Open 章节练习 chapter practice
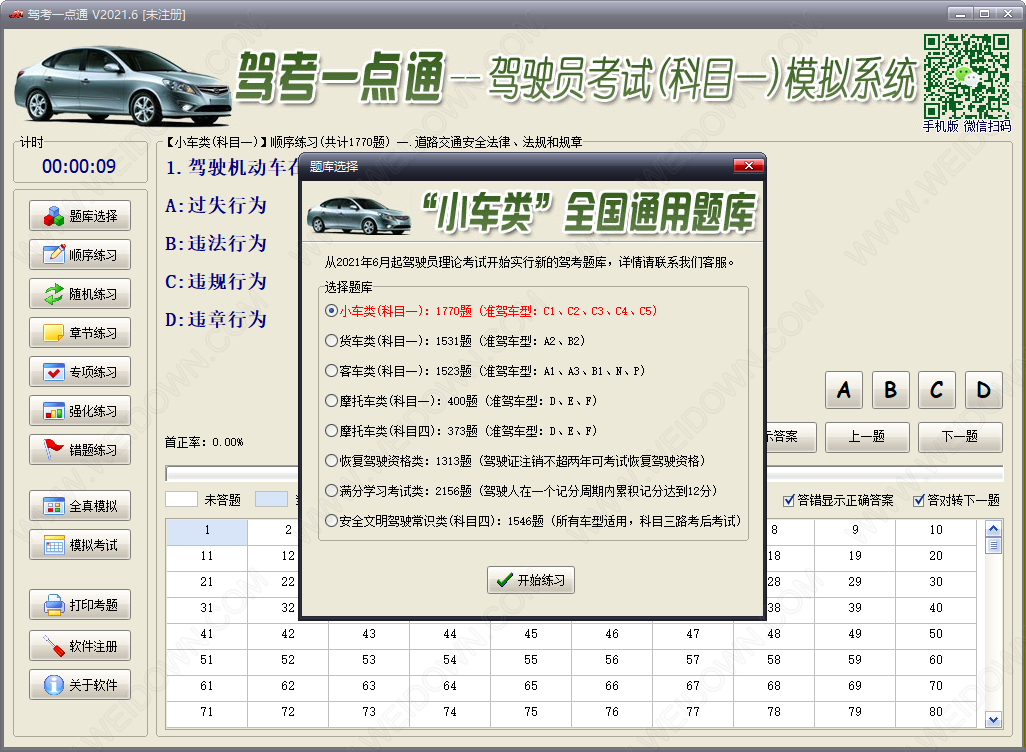Viewport: 1026px width, 752px height. [81, 333]
